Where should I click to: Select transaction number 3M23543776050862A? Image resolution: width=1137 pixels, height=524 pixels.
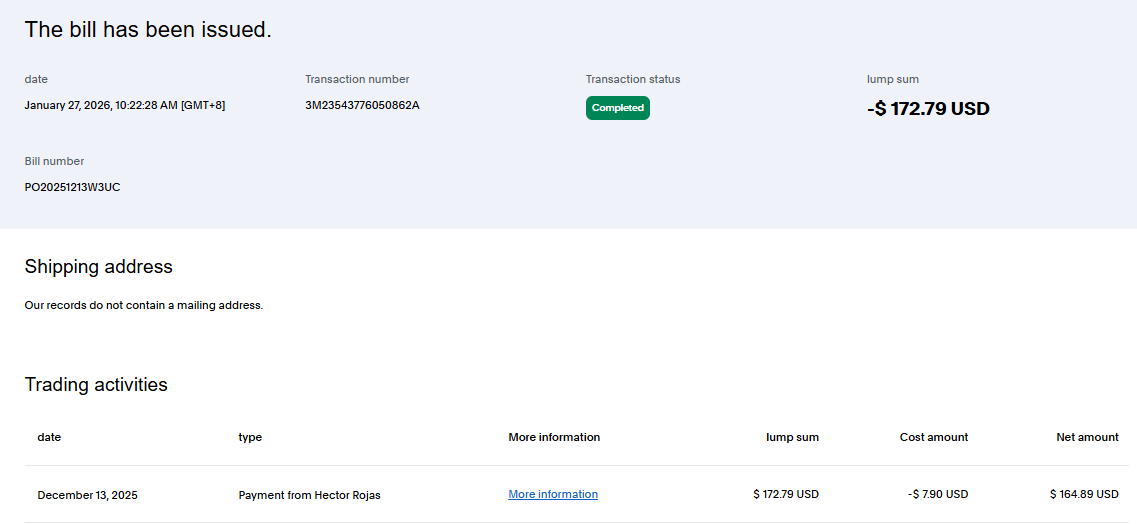coord(362,105)
